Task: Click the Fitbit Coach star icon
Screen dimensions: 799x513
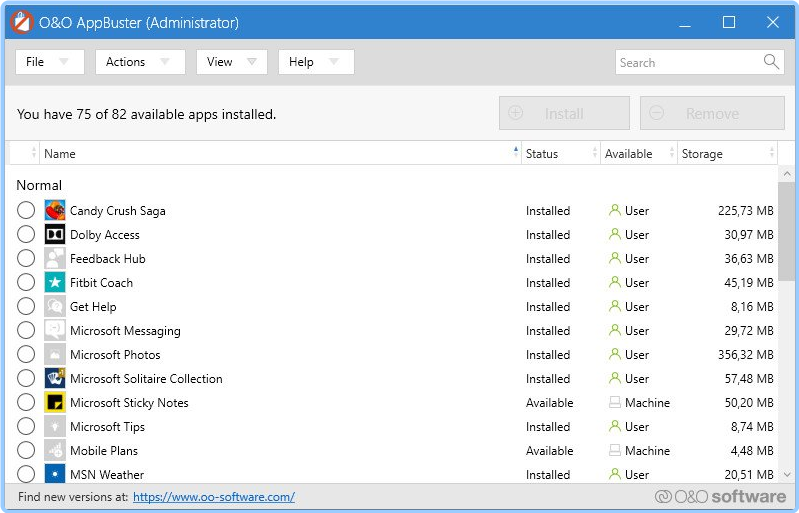Action: point(55,283)
